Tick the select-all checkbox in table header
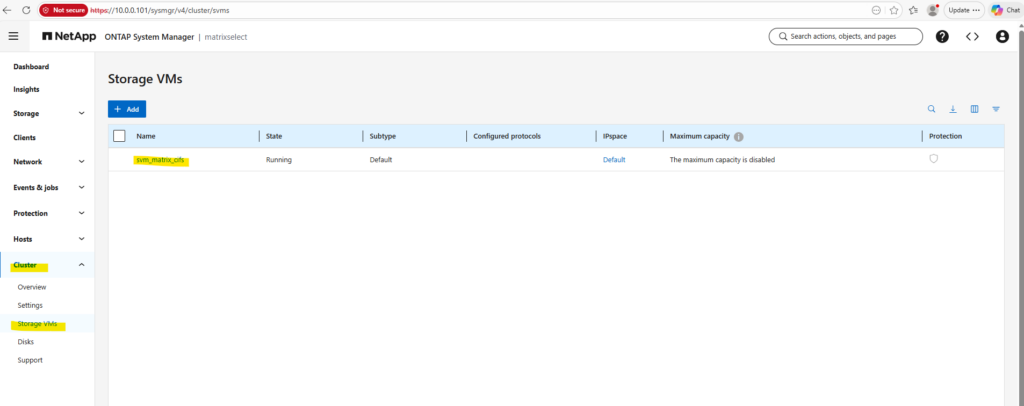Viewport: 1024px width, 406px height. (x=119, y=136)
